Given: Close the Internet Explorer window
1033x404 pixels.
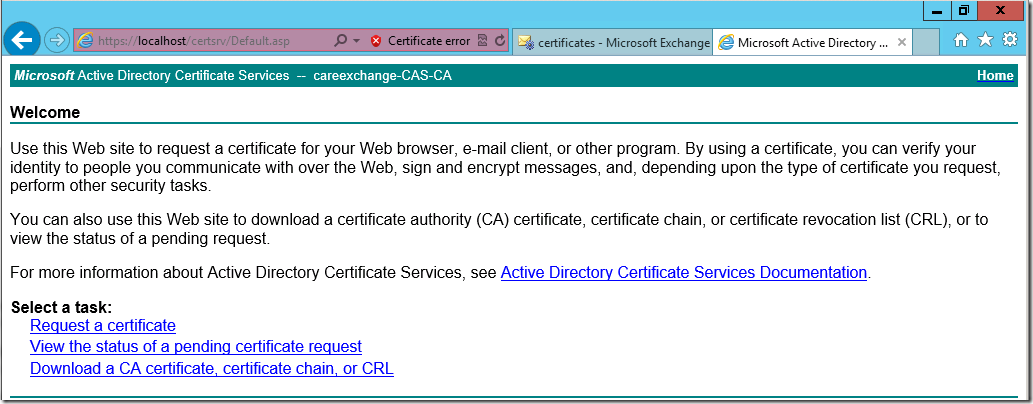Looking at the screenshot, I should 1000,11.
